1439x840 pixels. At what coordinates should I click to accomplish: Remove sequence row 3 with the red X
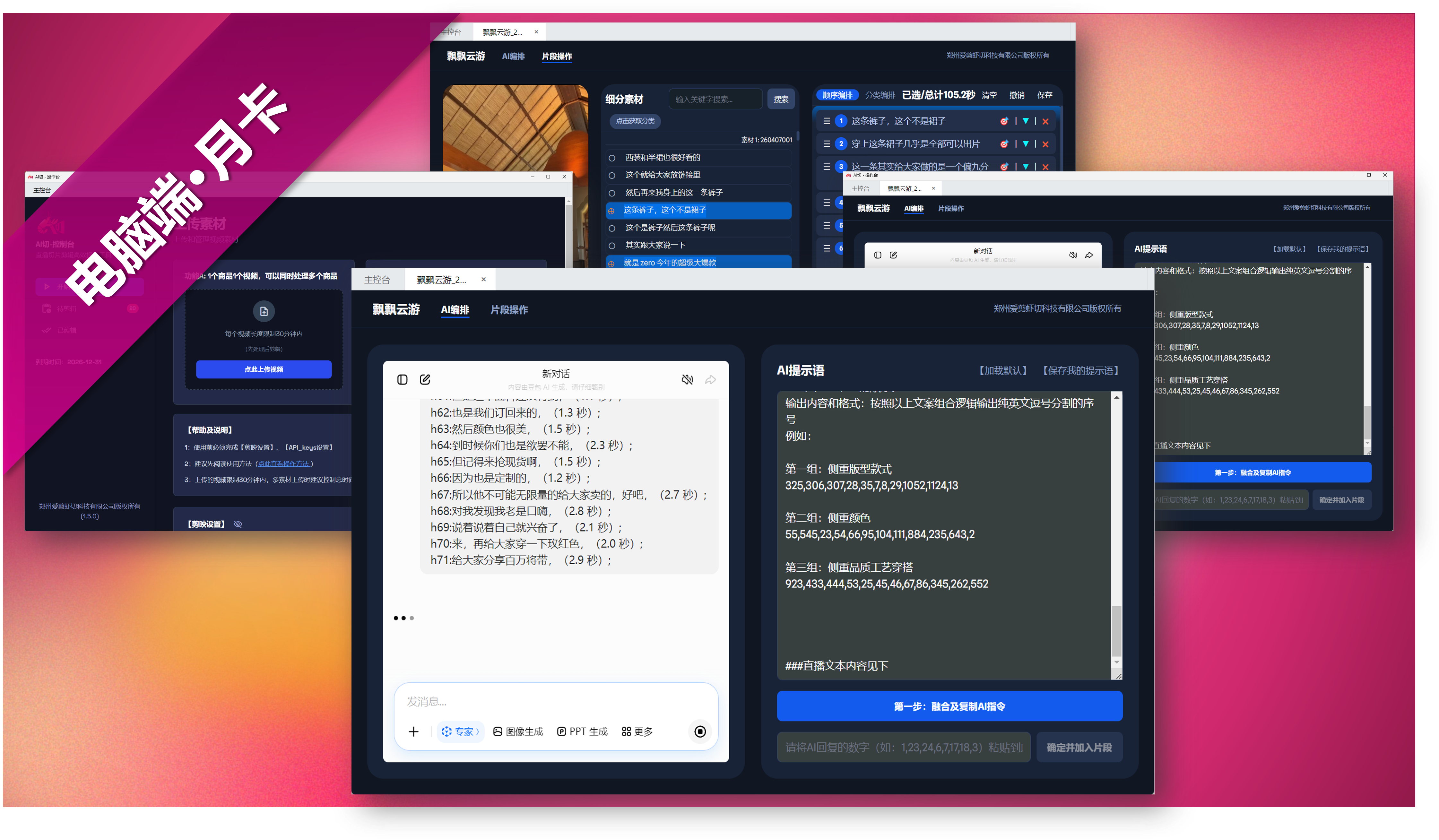coord(1045,167)
